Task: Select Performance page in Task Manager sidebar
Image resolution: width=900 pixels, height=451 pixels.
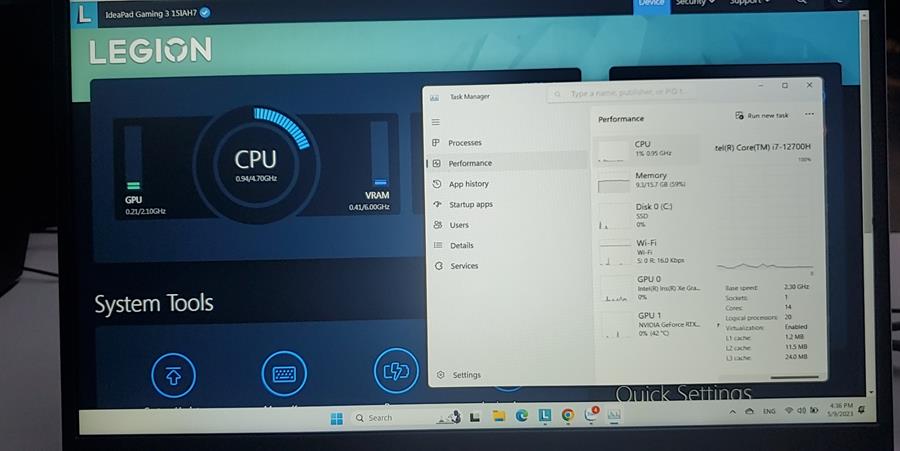Action: point(507,163)
